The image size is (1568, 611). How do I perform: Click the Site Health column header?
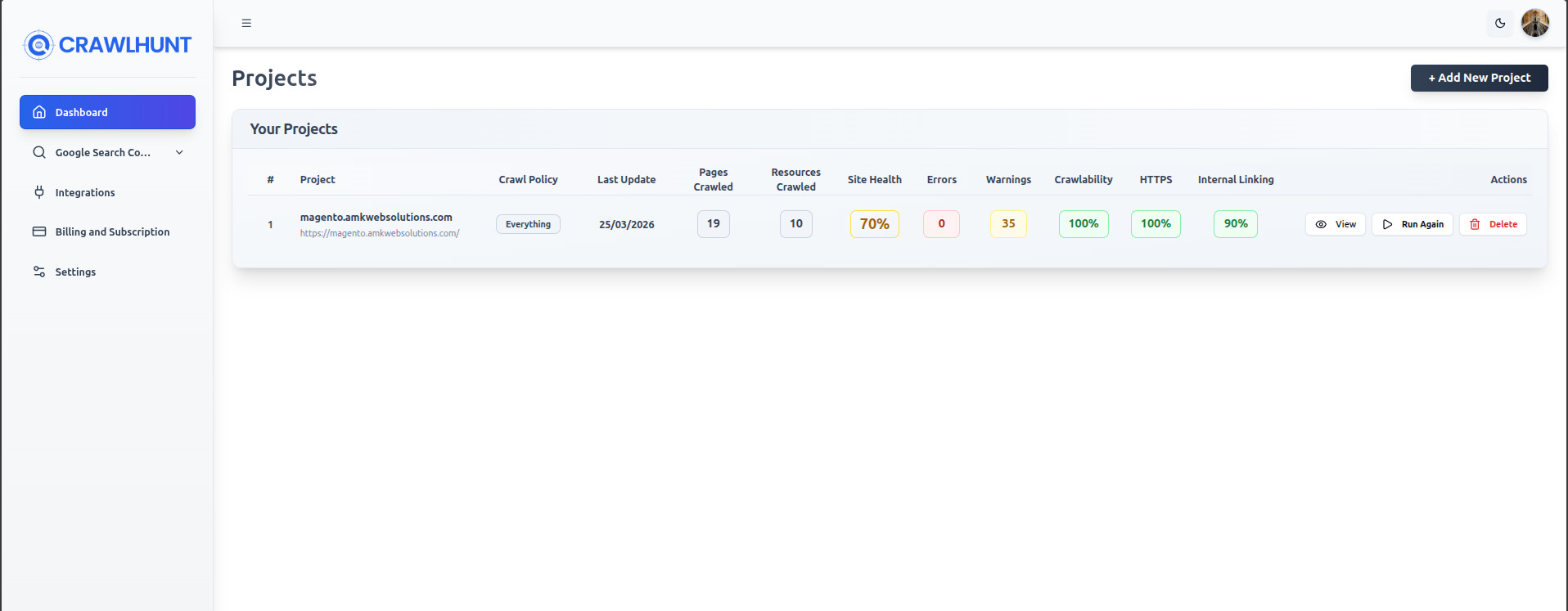[874, 179]
